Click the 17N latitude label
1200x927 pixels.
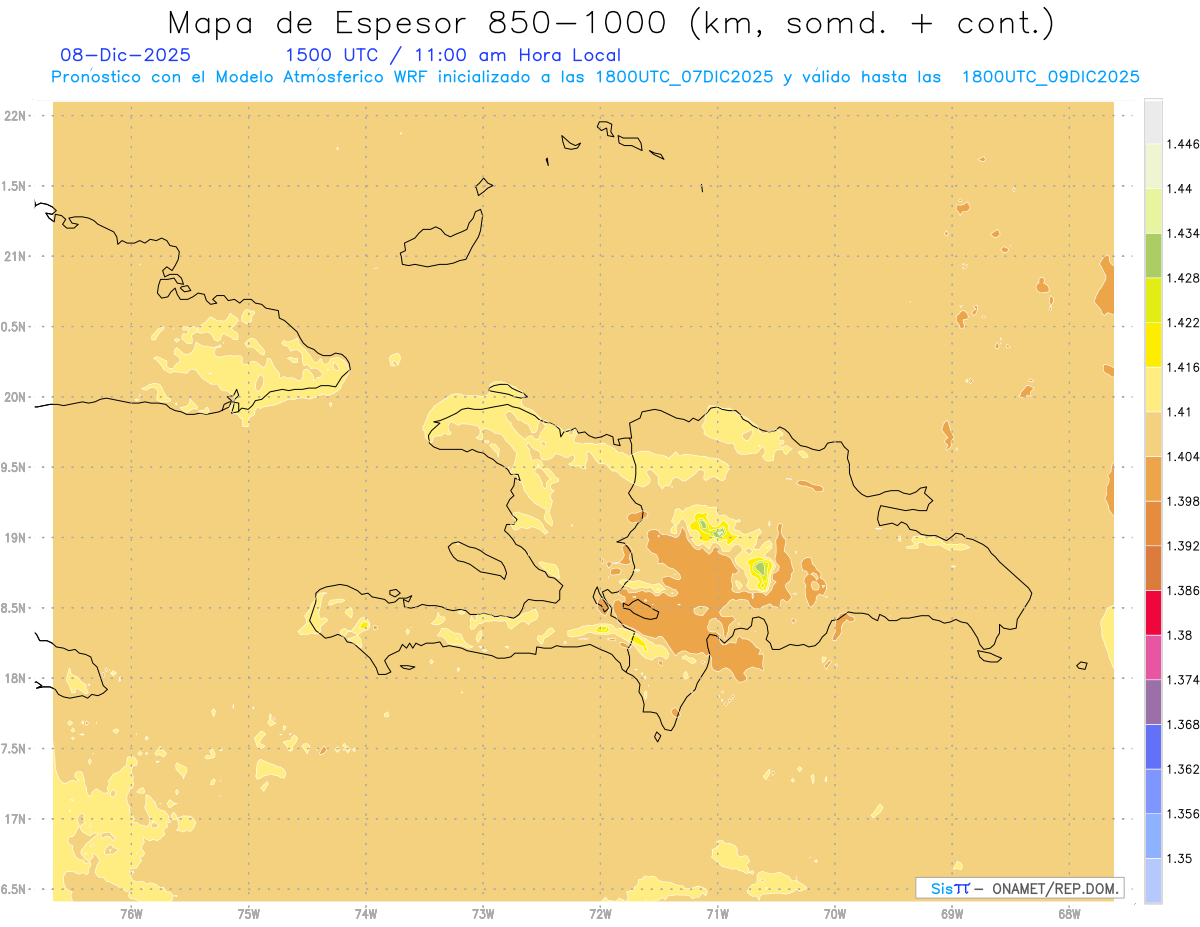pos(15,819)
